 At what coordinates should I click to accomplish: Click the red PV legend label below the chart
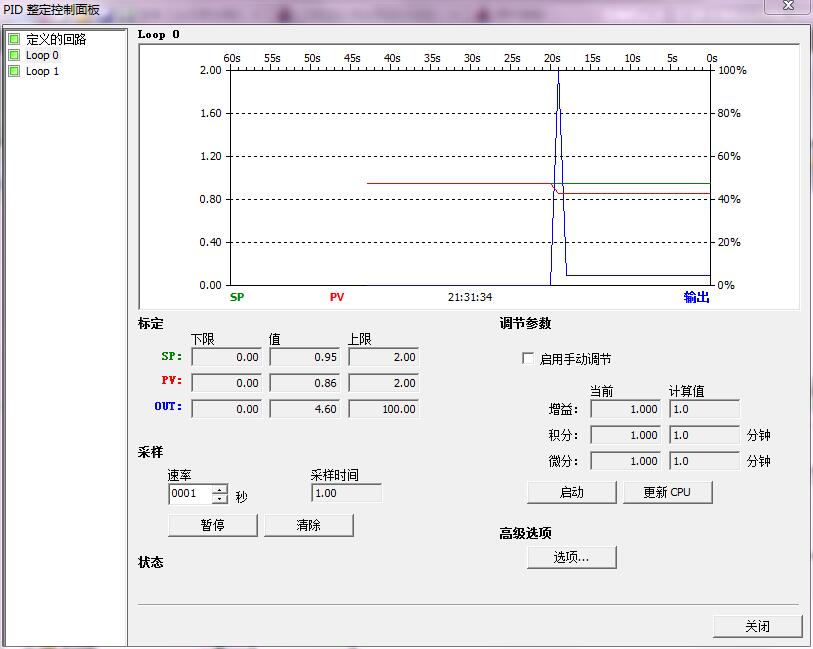336,297
